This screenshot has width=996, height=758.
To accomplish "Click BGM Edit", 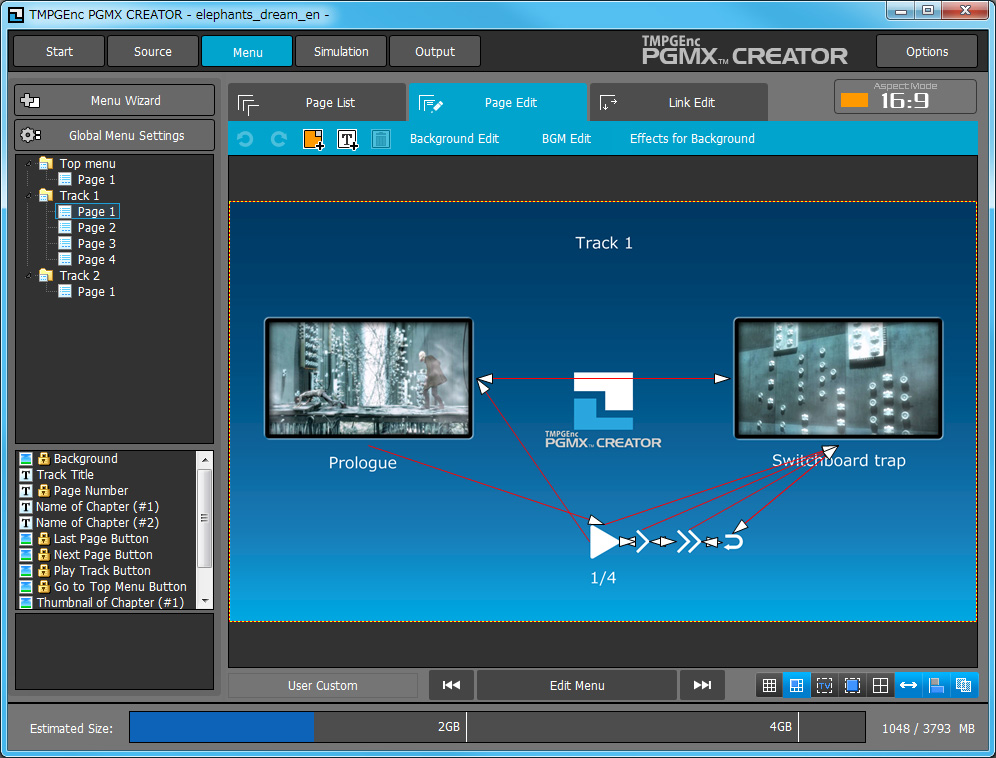I will tap(566, 139).
